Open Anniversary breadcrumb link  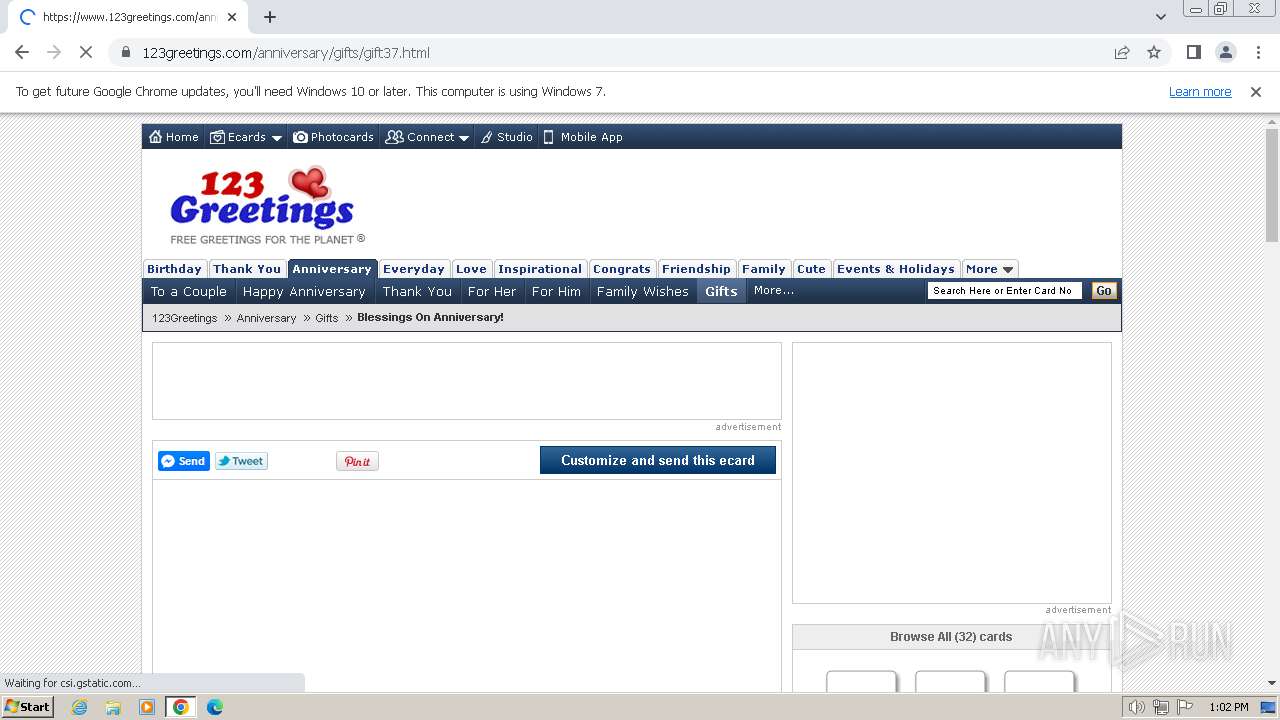pyautogui.click(x=266, y=318)
